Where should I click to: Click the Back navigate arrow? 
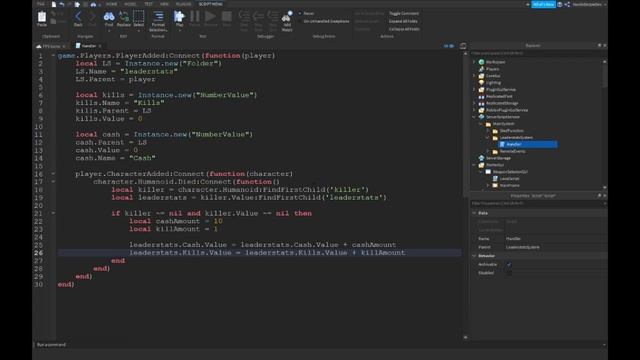[78, 16]
